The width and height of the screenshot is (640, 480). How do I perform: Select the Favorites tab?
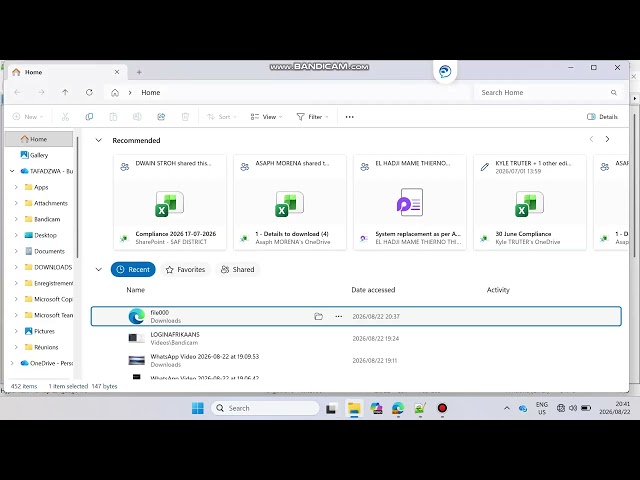click(x=186, y=269)
